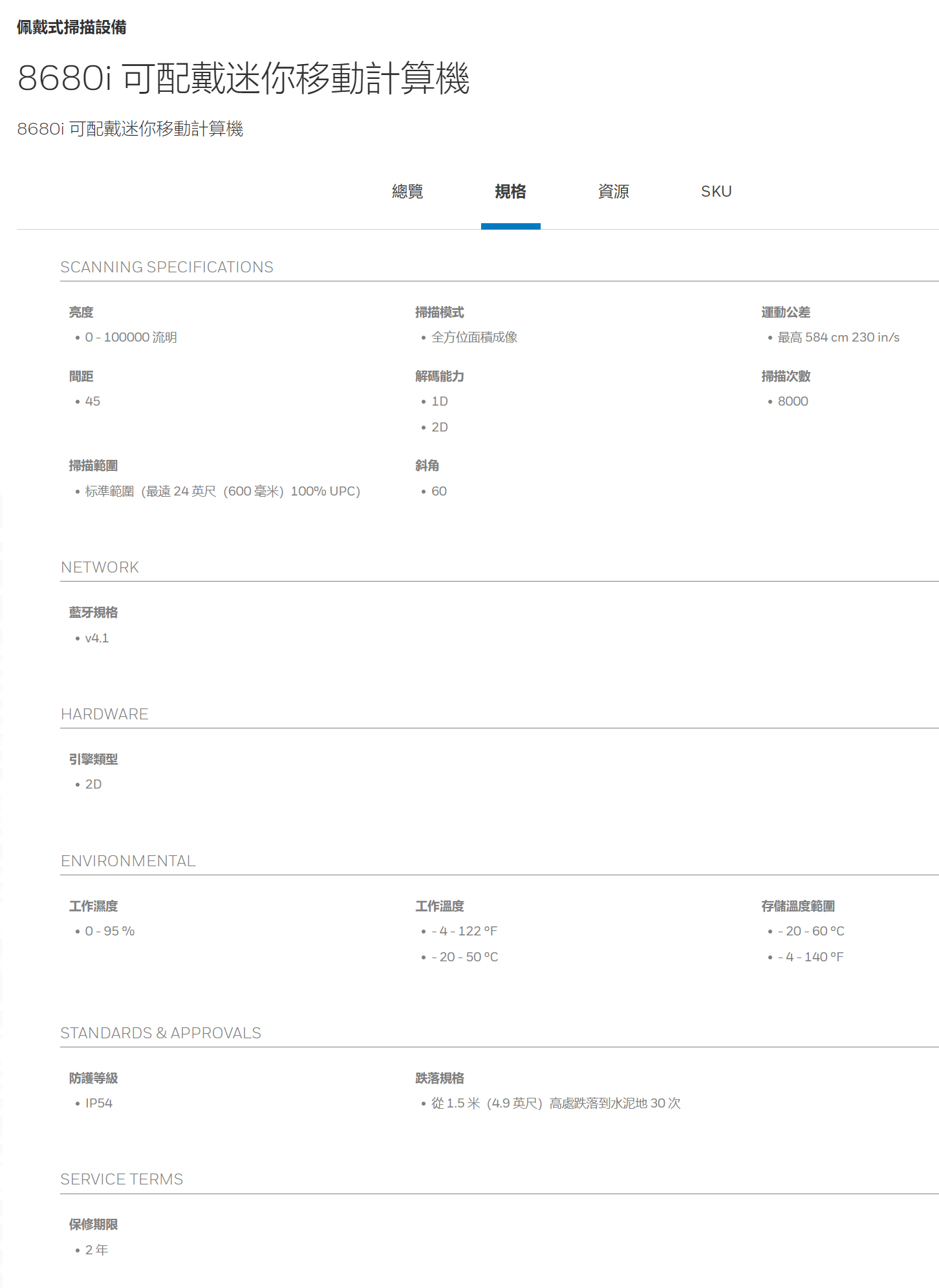Click the 跌落規格 drop specification text
Image resolution: width=939 pixels, height=1288 pixels.
[556, 1104]
